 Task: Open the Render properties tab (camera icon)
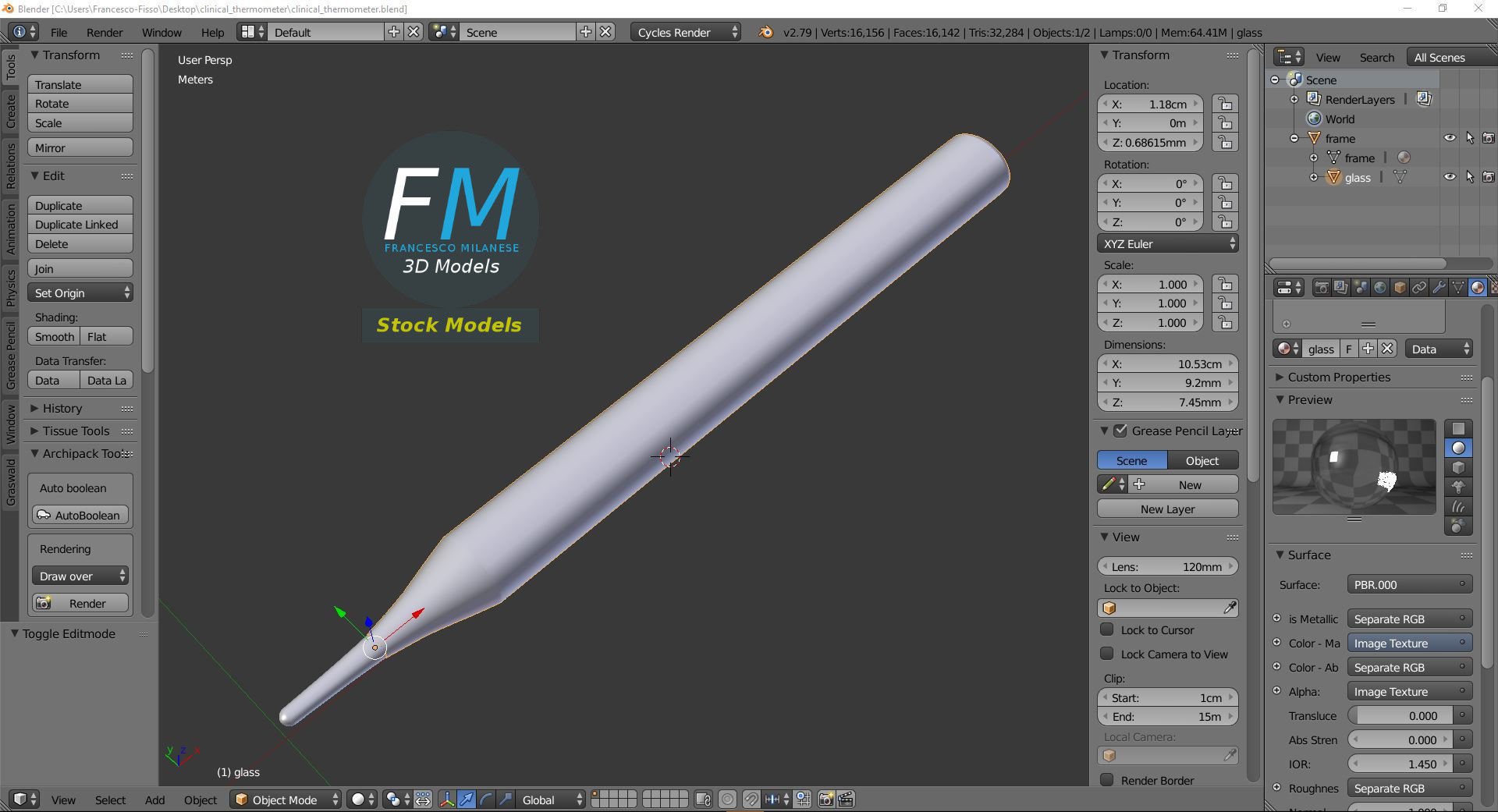(1322, 288)
